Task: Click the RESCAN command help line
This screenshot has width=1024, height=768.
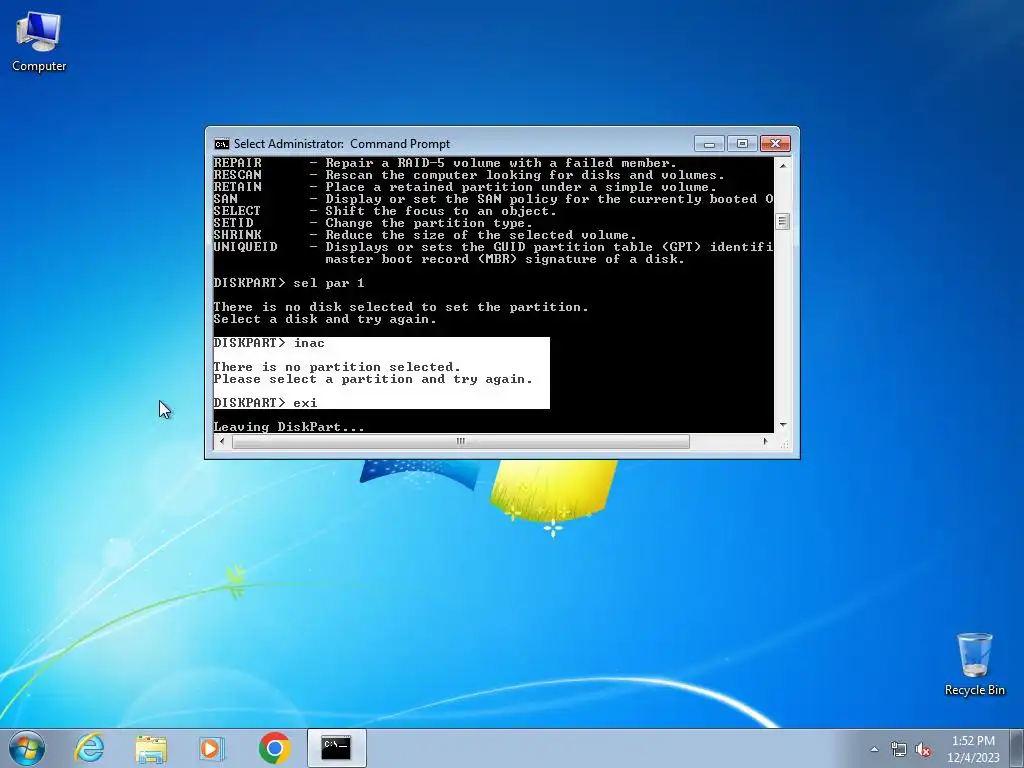Action: [469, 175]
